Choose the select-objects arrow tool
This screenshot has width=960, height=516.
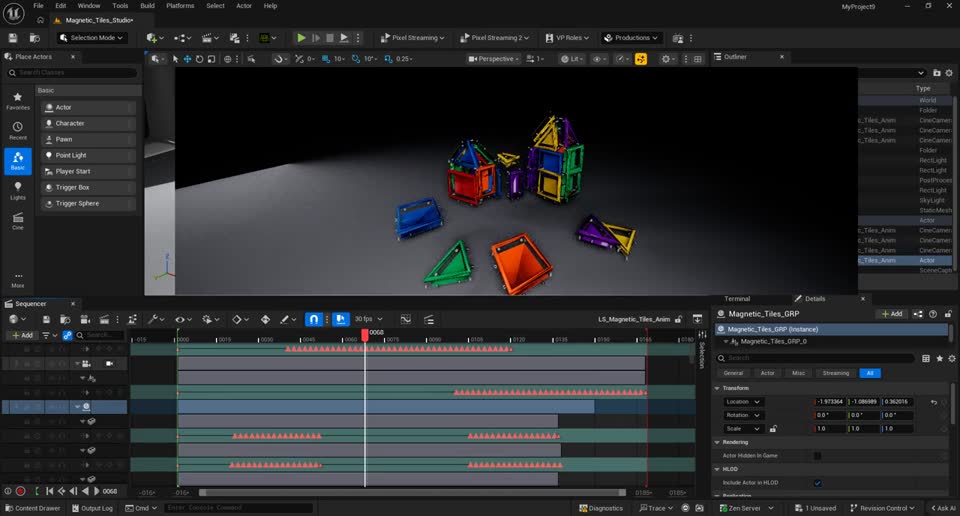176,59
